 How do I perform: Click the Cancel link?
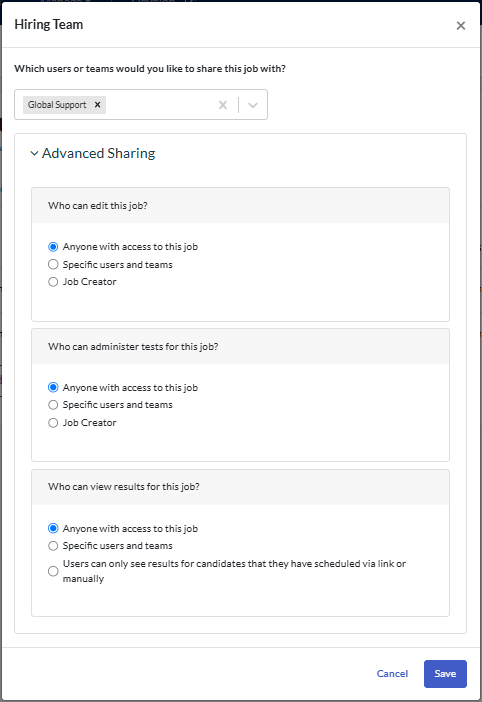tap(392, 674)
